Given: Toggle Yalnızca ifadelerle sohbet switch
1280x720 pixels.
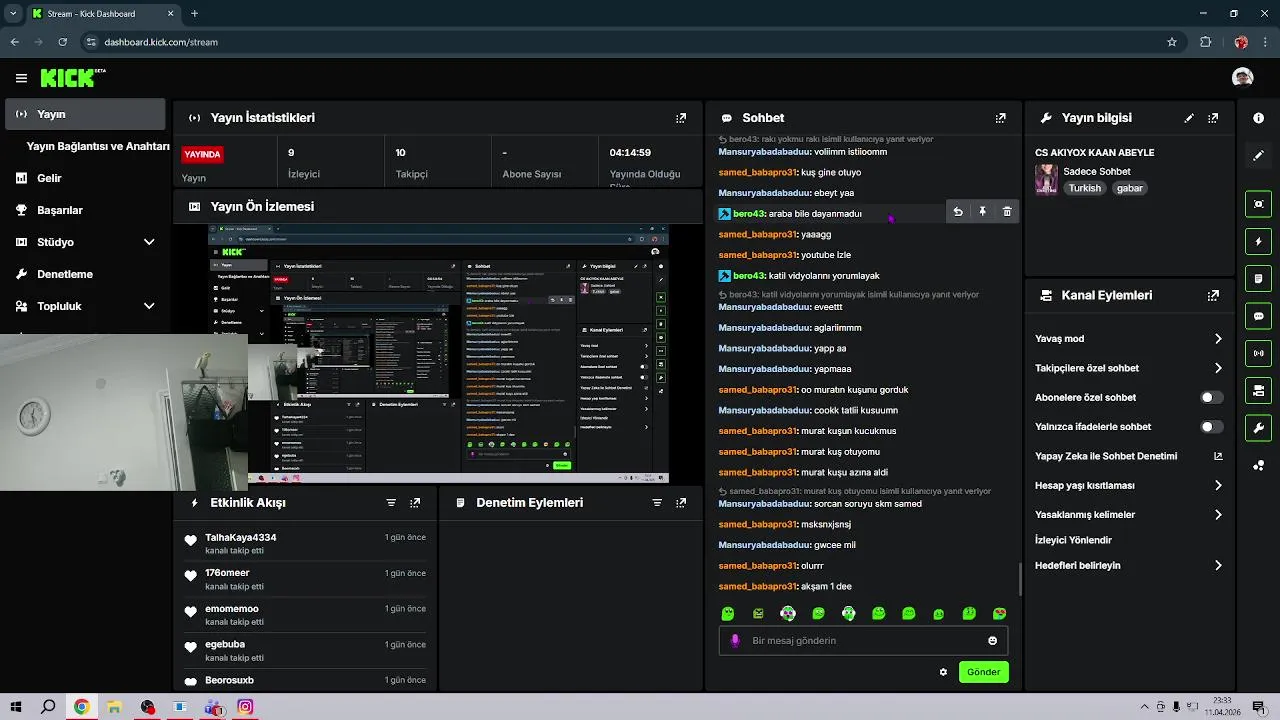Looking at the screenshot, I should tap(1211, 427).
